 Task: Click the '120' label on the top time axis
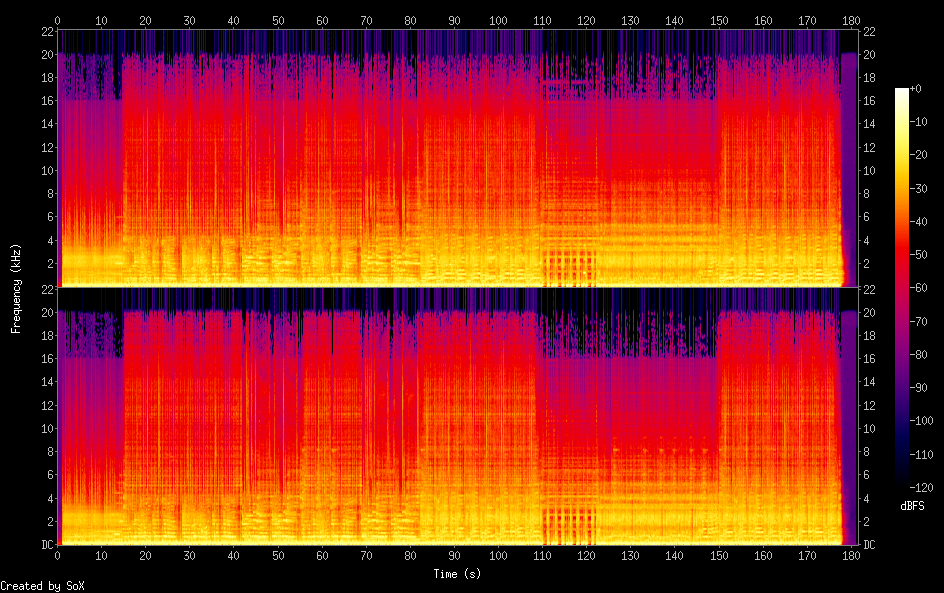tap(586, 20)
